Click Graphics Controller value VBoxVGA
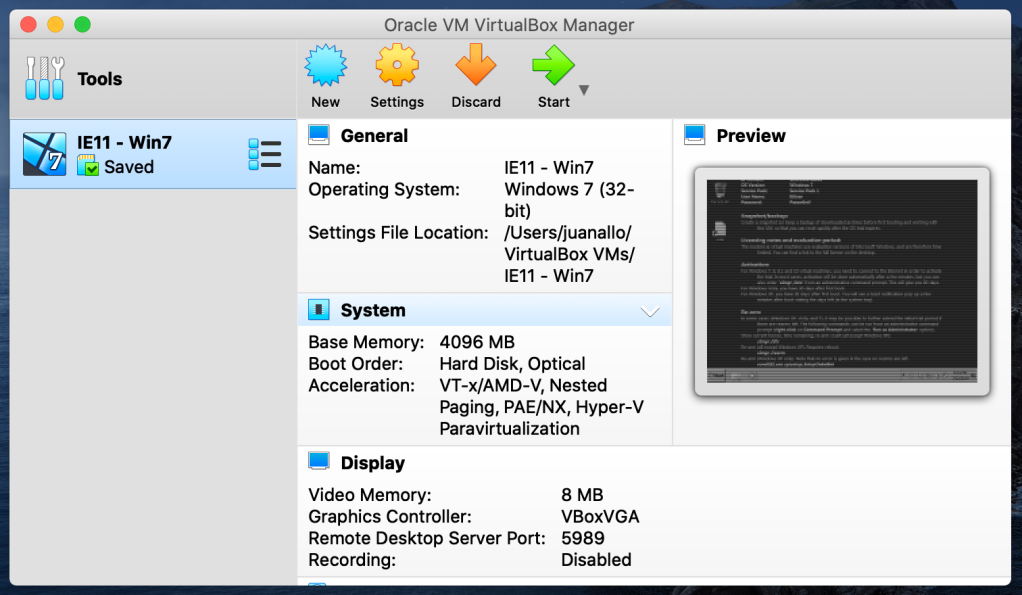The width and height of the screenshot is (1022, 595). pos(600,516)
